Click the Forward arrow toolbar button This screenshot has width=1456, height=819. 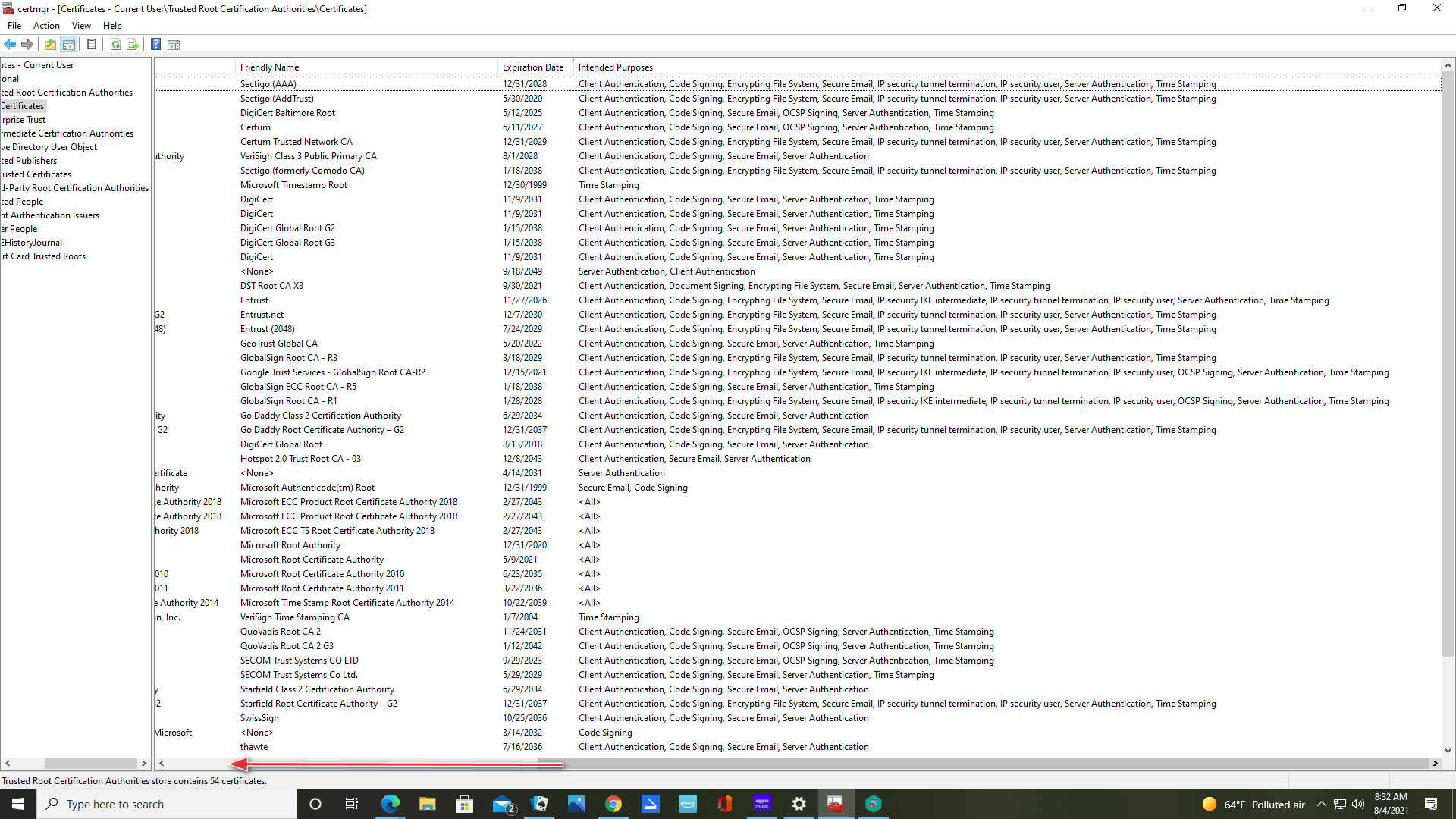coord(27,45)
